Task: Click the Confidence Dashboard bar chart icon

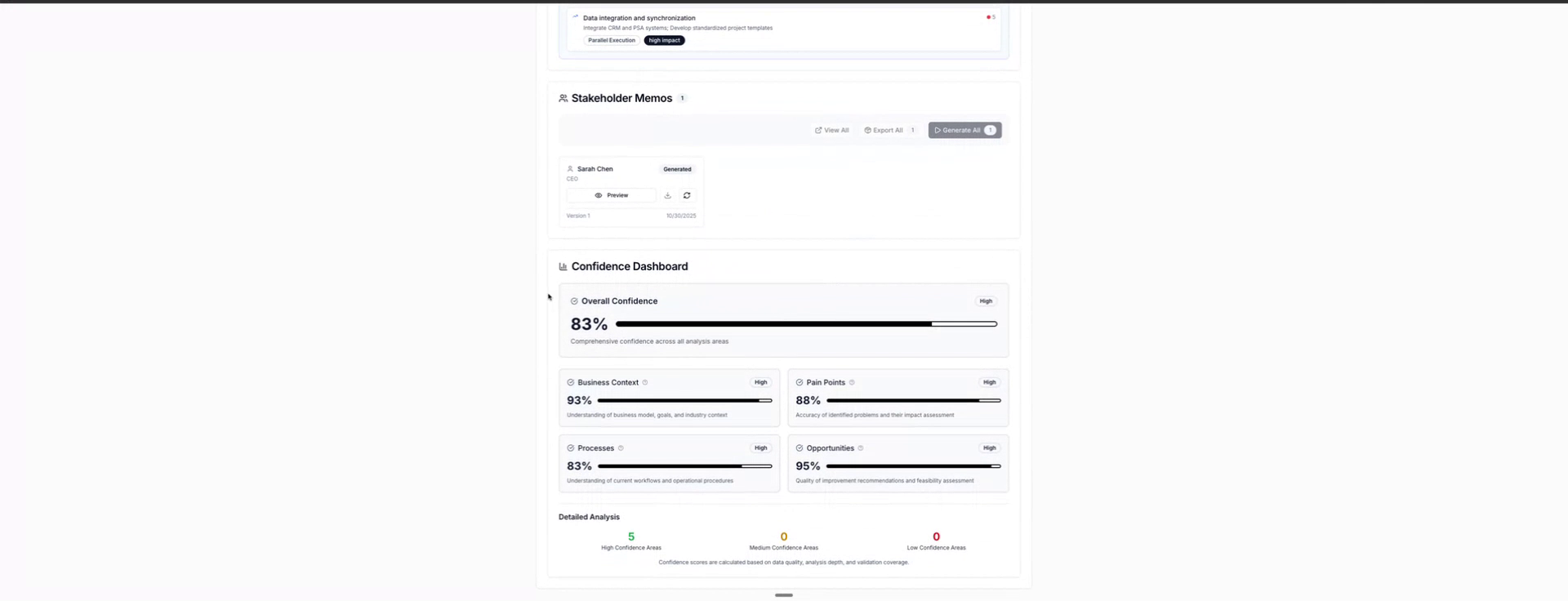Action: tap(563, 266)
